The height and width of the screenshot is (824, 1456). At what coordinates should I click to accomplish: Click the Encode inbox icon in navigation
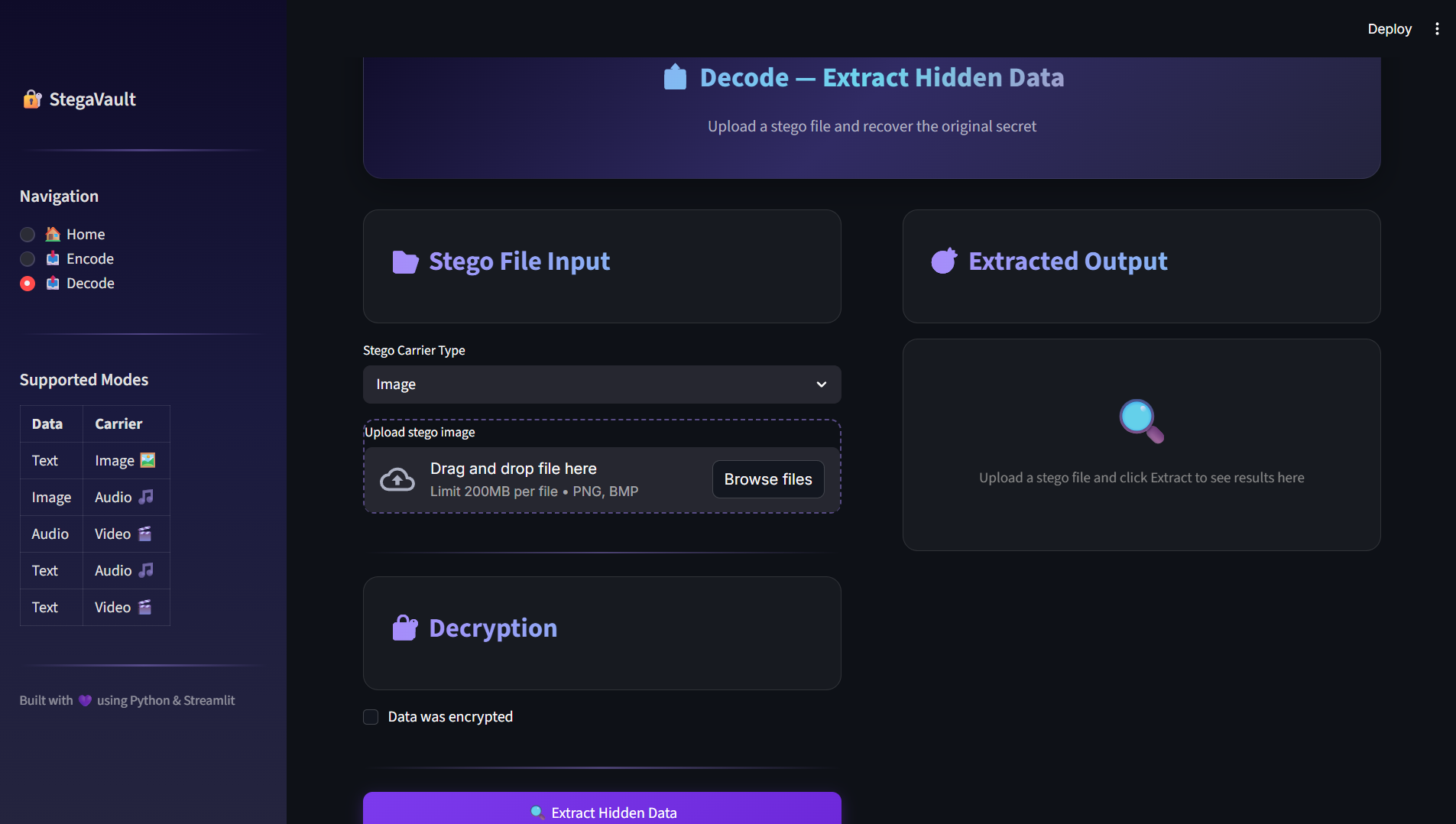click(53, 258)
